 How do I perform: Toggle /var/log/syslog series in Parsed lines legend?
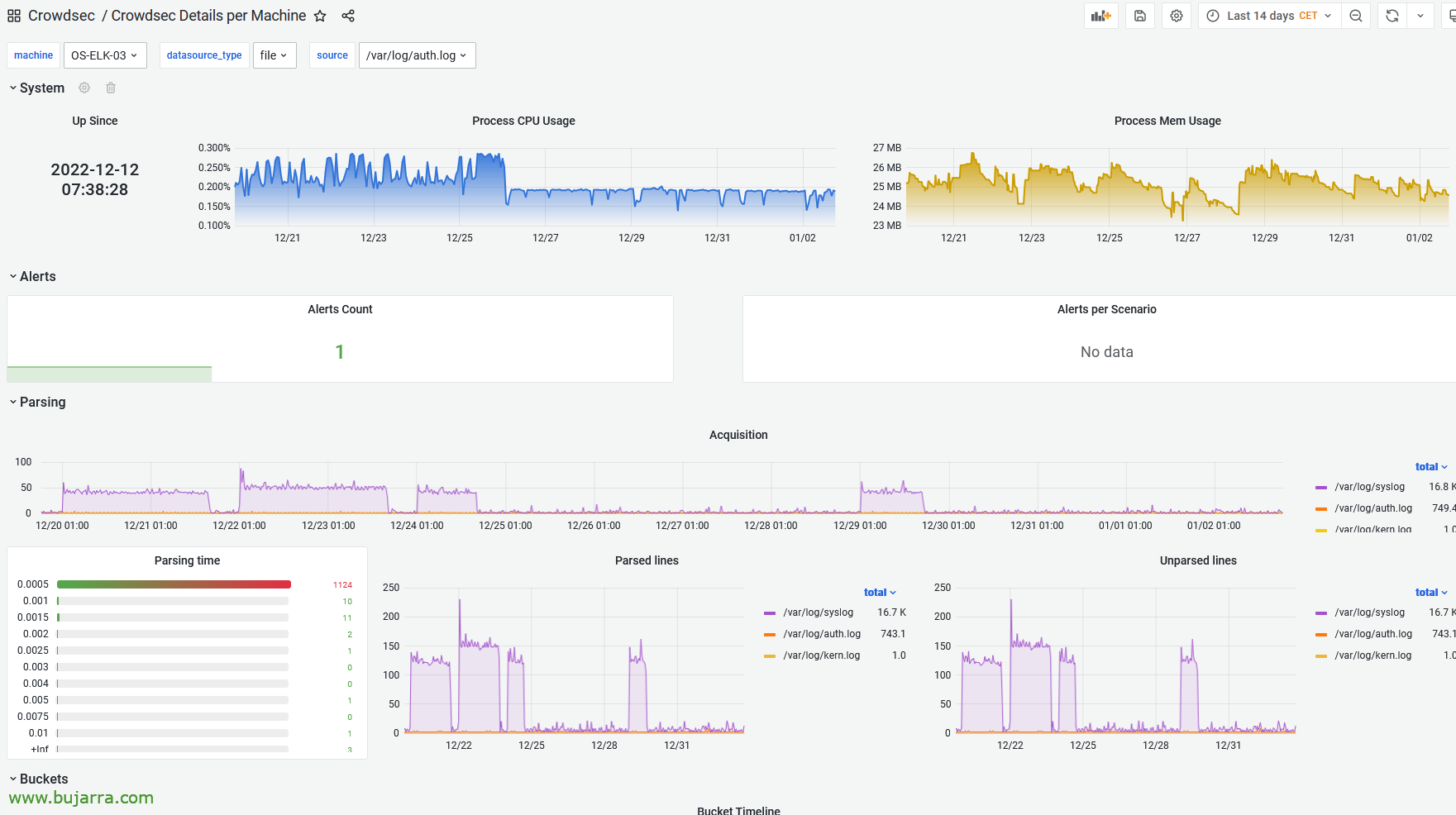coord(818,612)
